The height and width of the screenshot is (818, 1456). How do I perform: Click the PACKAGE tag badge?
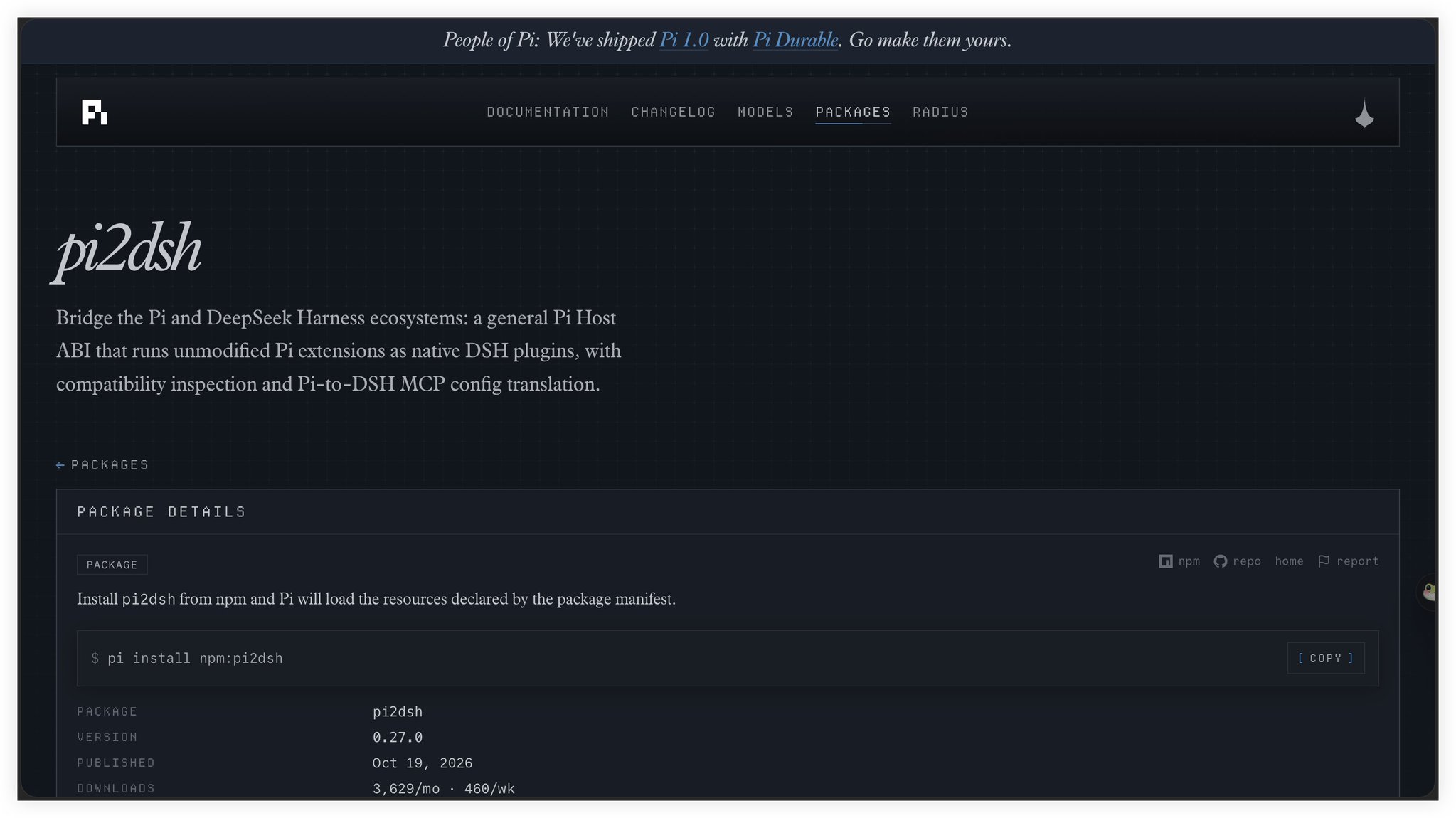pyautogui.click(x=112, y=565)
